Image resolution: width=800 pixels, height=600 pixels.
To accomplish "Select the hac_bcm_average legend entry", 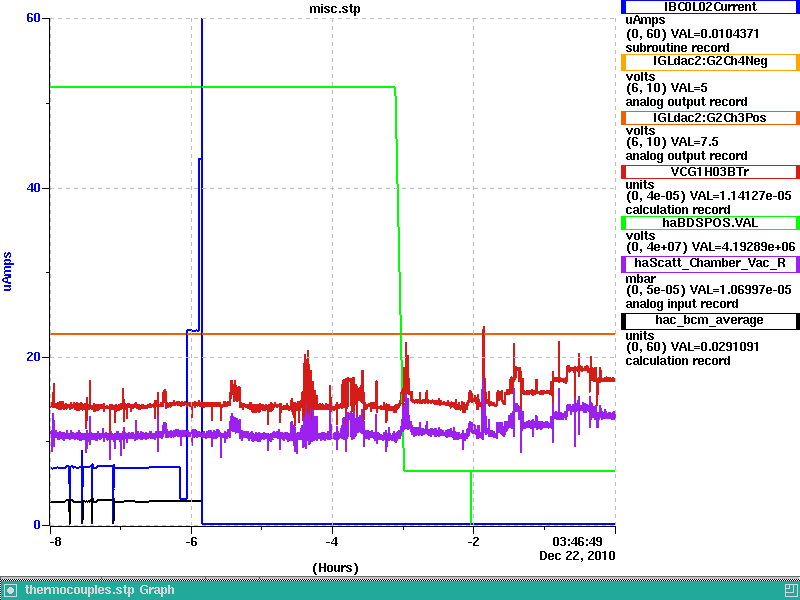I will pyautogui.click(x=710, y=320).
